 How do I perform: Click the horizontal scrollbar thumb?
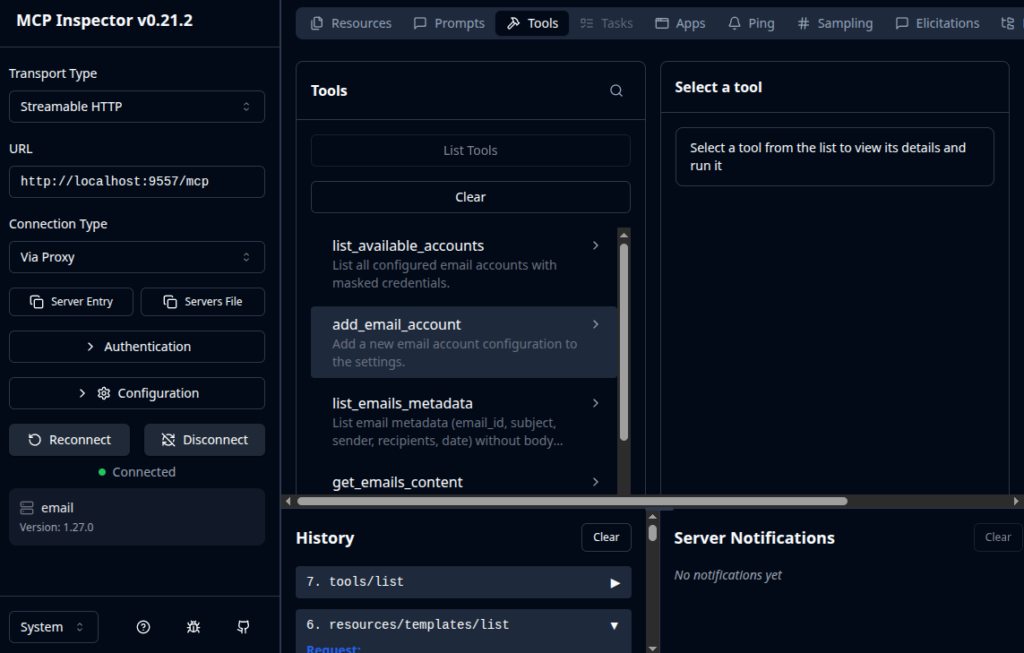pyautogui.click(x=572, y=502)
